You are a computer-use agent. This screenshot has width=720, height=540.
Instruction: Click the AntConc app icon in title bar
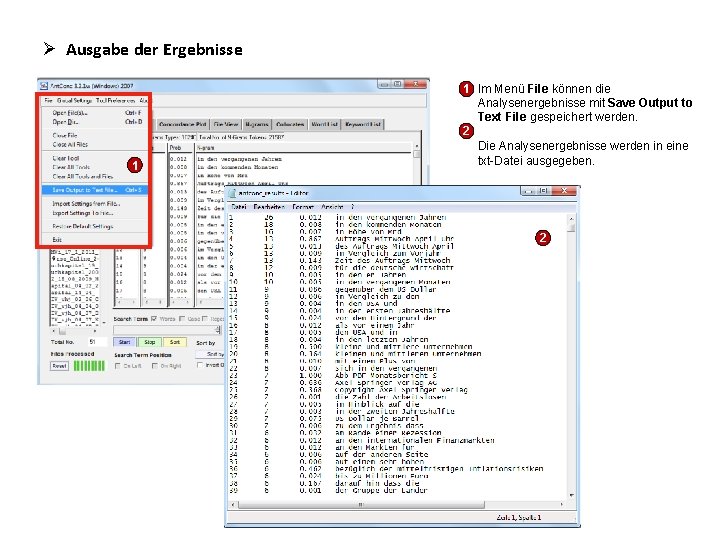point(44,86)
